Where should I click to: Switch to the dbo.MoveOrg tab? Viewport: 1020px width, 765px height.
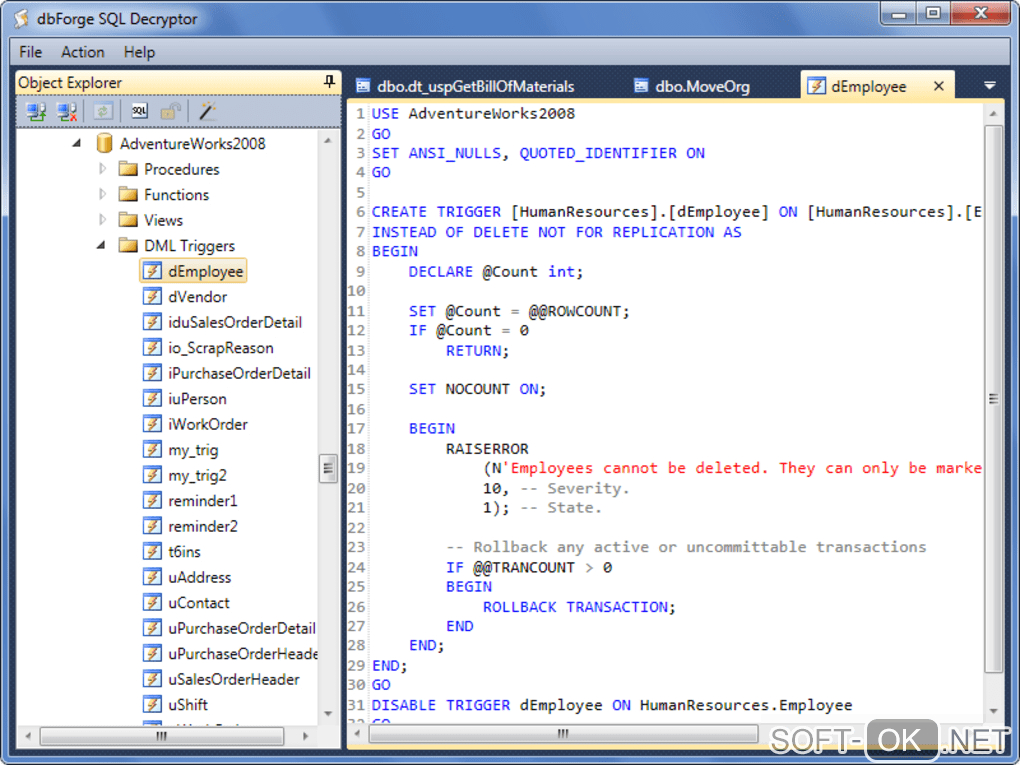[x=701, y=87]
